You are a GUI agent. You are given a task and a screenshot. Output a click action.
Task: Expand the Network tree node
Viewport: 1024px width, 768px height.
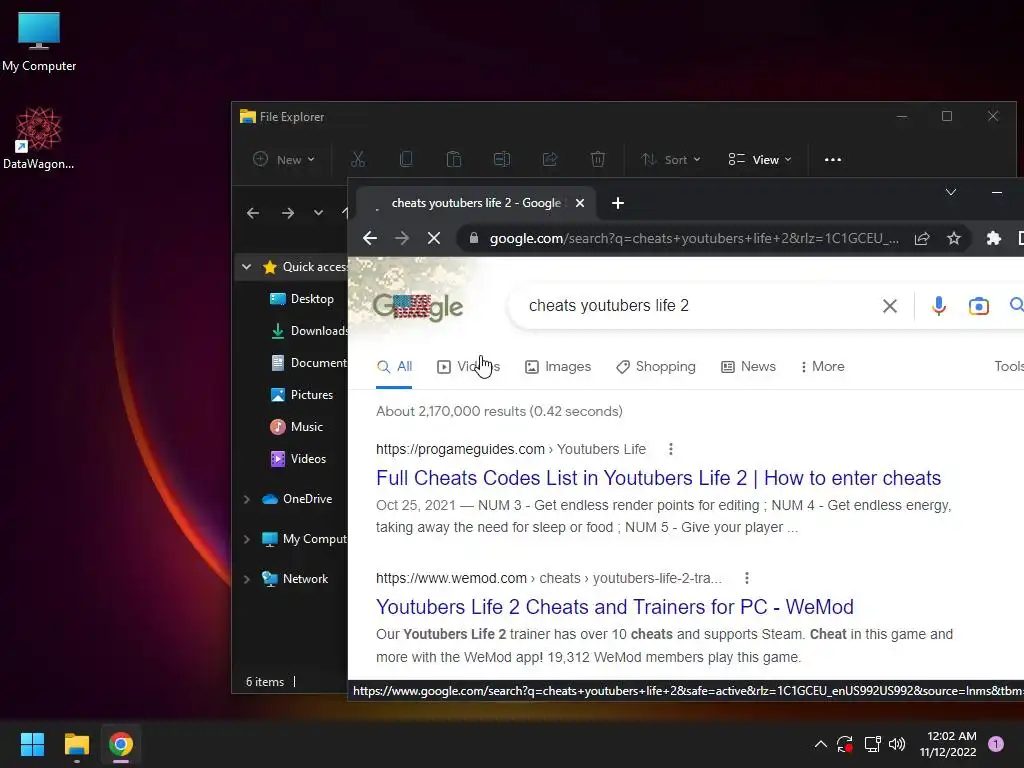pyautogui.click(x=246, y=579)
